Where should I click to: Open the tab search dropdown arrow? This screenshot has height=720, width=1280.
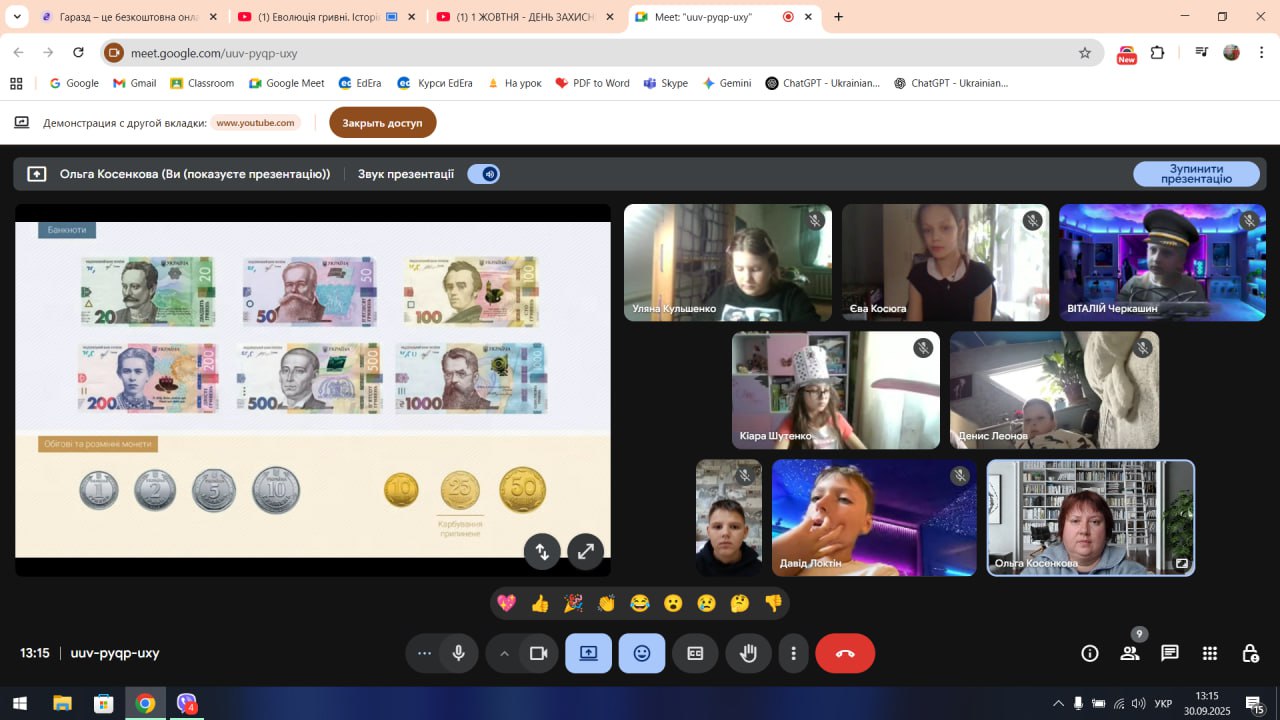coord(16,17)
